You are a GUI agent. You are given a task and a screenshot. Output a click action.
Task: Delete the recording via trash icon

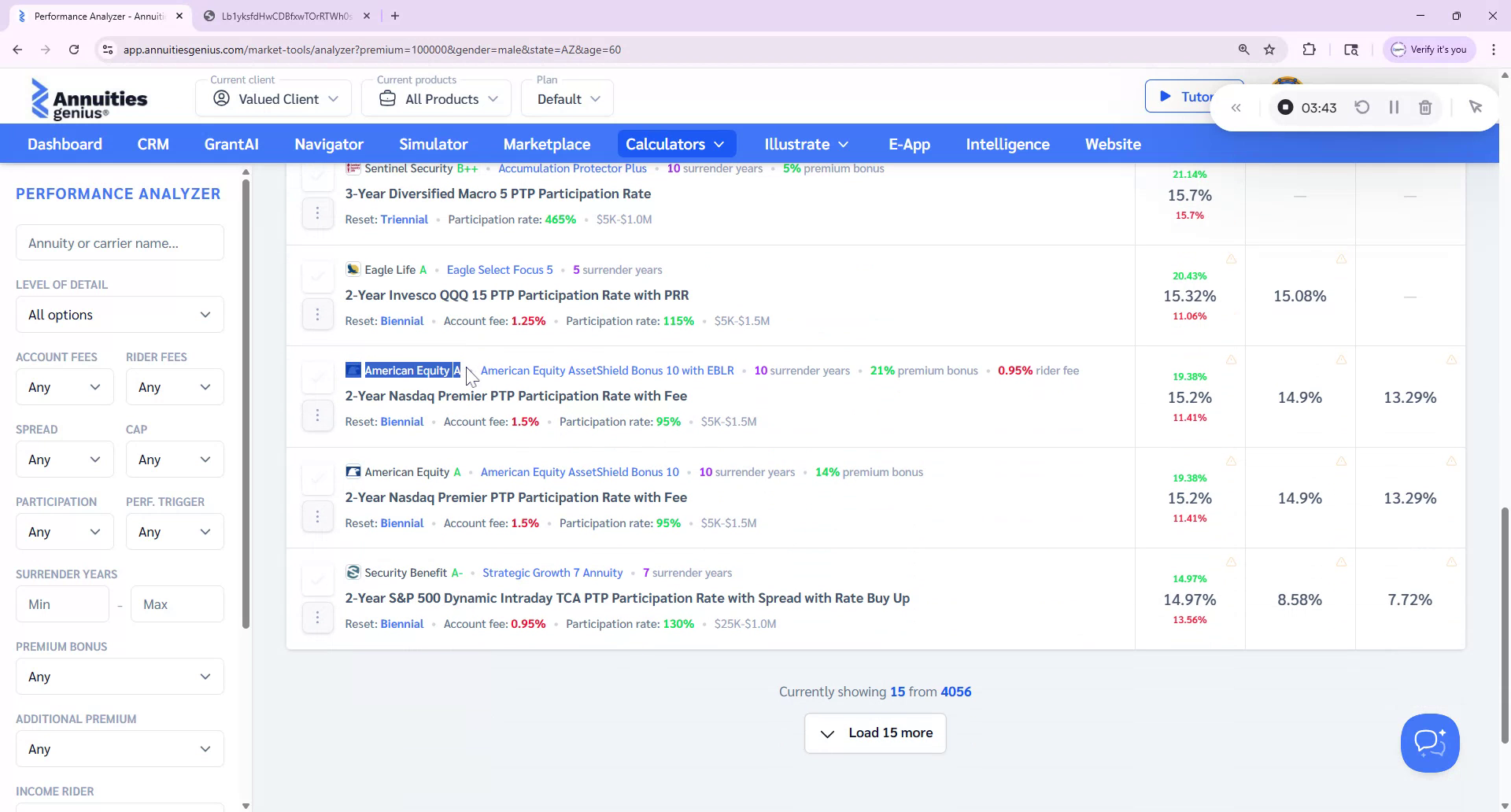point(1424,107)
